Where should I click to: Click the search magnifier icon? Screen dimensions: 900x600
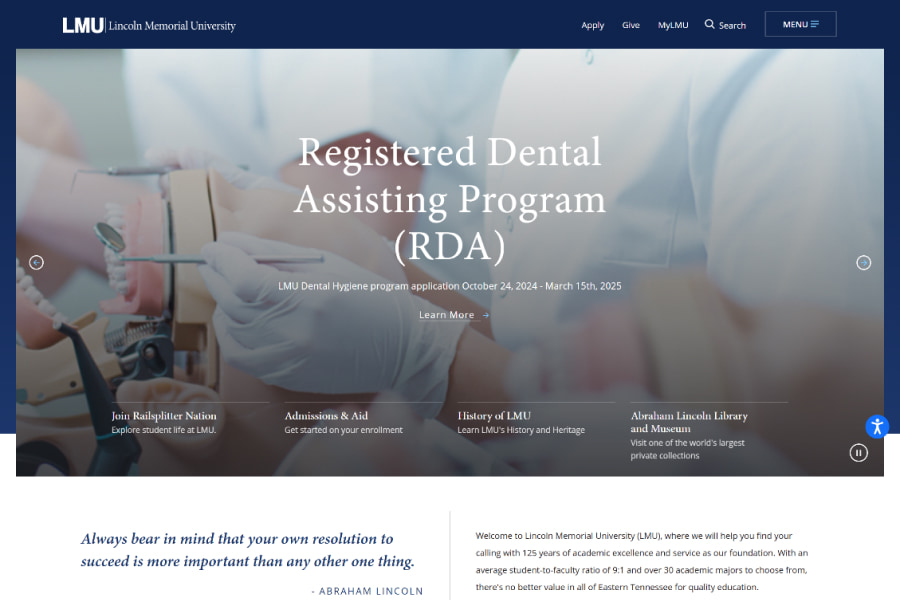(x=709, y=24)
